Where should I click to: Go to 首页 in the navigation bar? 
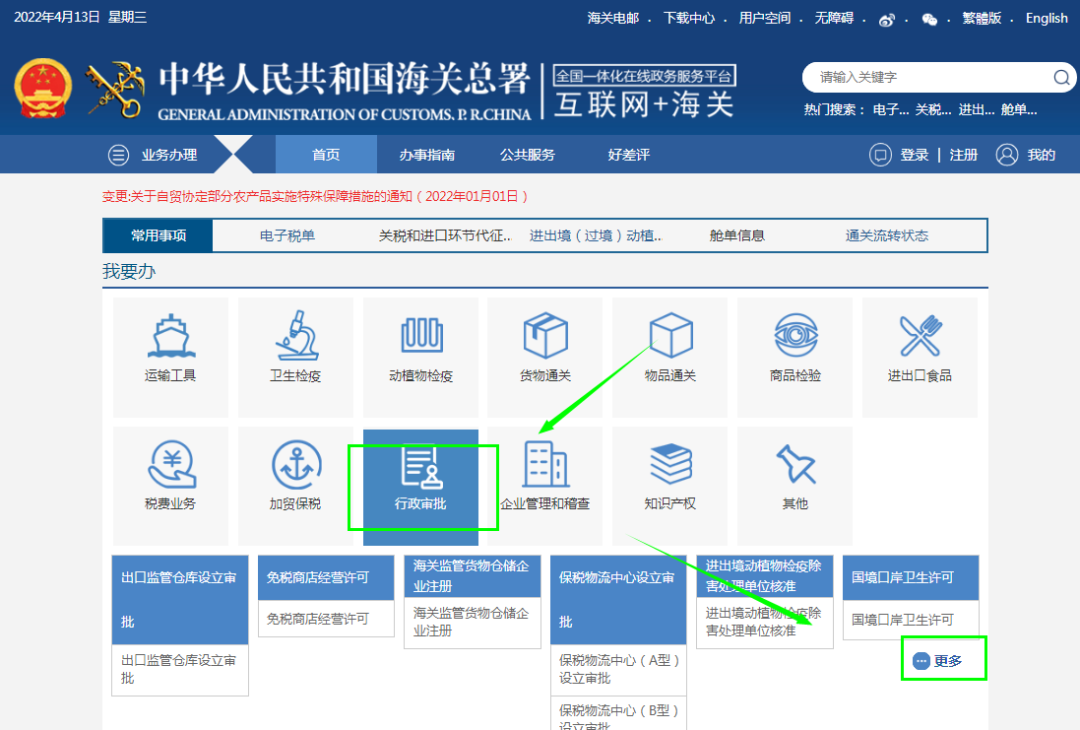coord(326,154)
